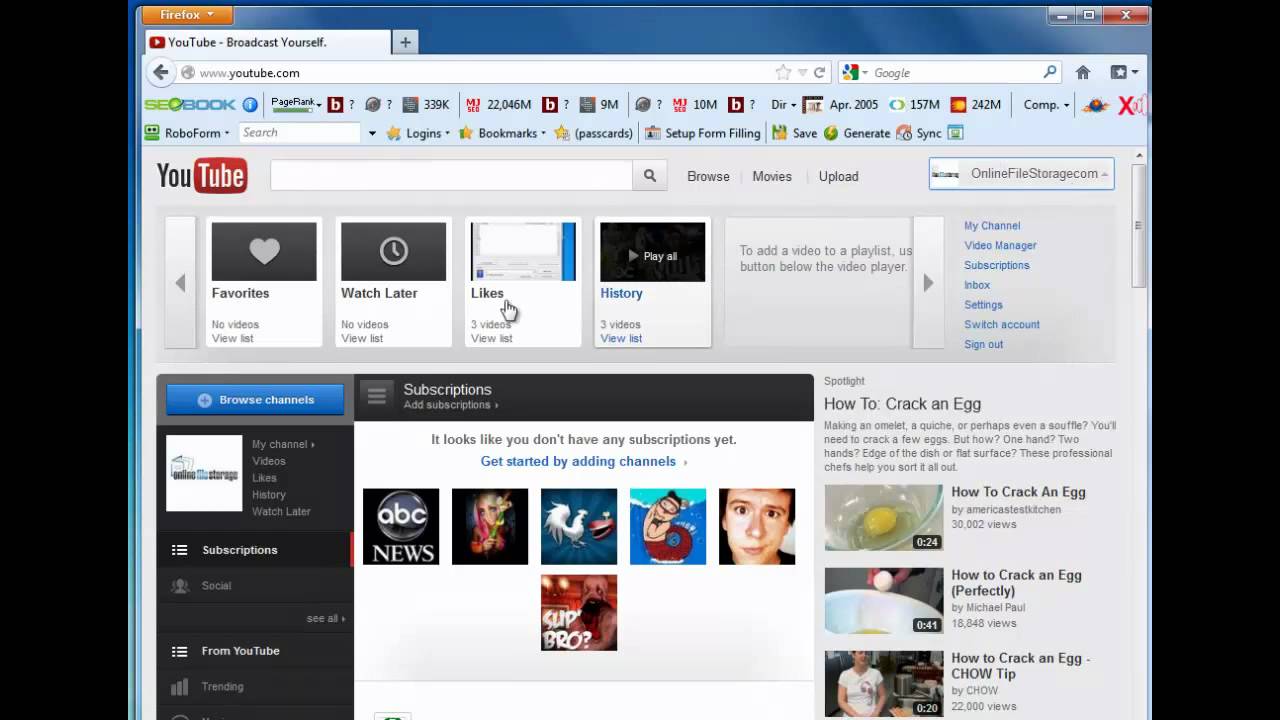
Task: Click the YouTube logo
Action: point(202,176)
